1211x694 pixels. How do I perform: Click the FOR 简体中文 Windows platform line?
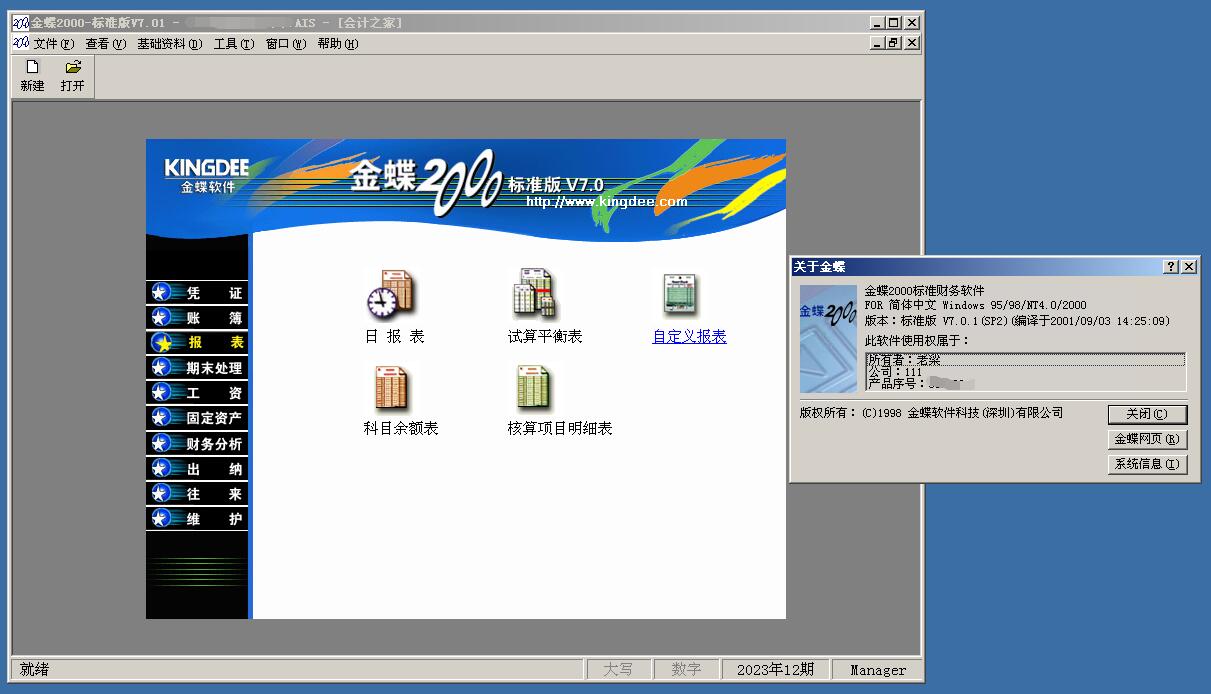[x=975, y=305]
